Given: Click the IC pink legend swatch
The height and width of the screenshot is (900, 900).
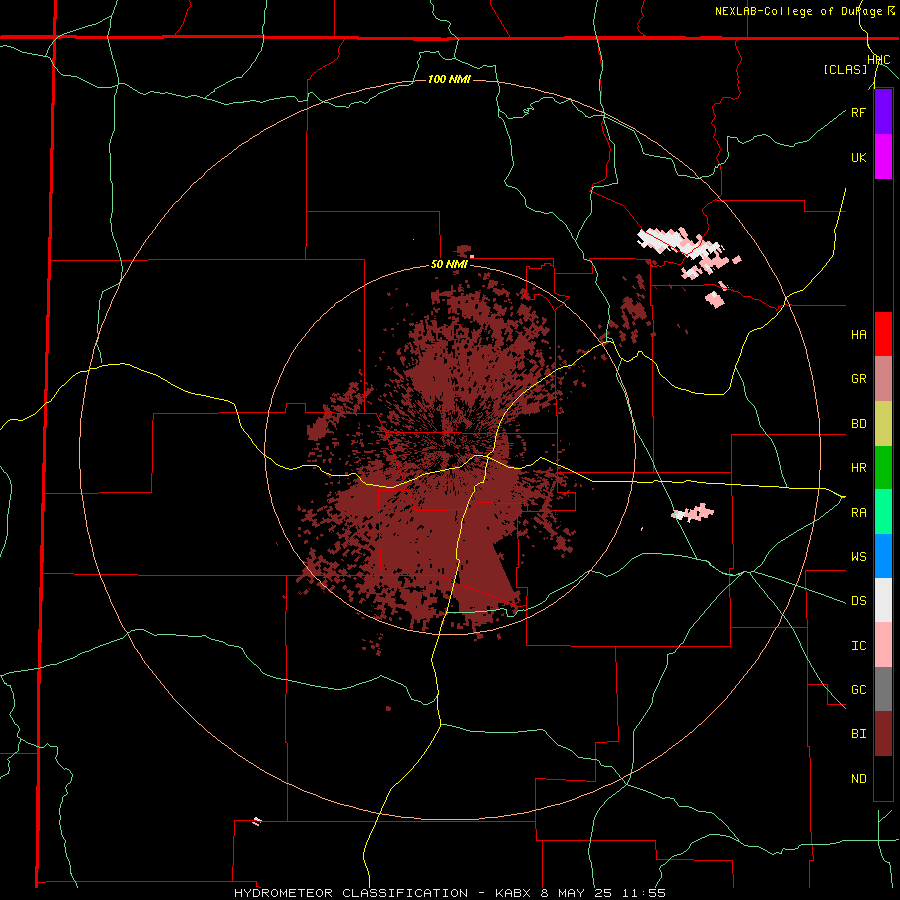Looking at the screenshot, I should pyautogui.click(x=883, y=645).
